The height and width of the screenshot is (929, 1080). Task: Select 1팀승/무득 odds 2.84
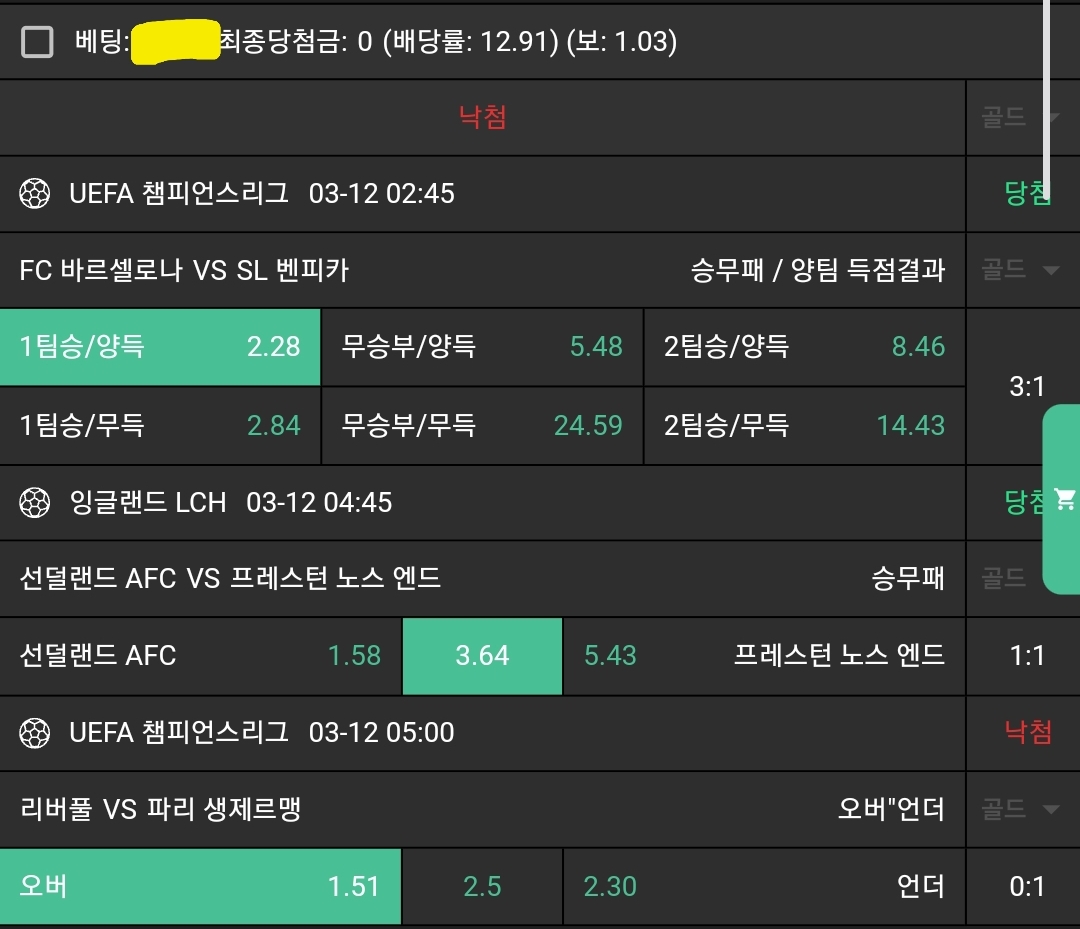click(x=160, y=425)
